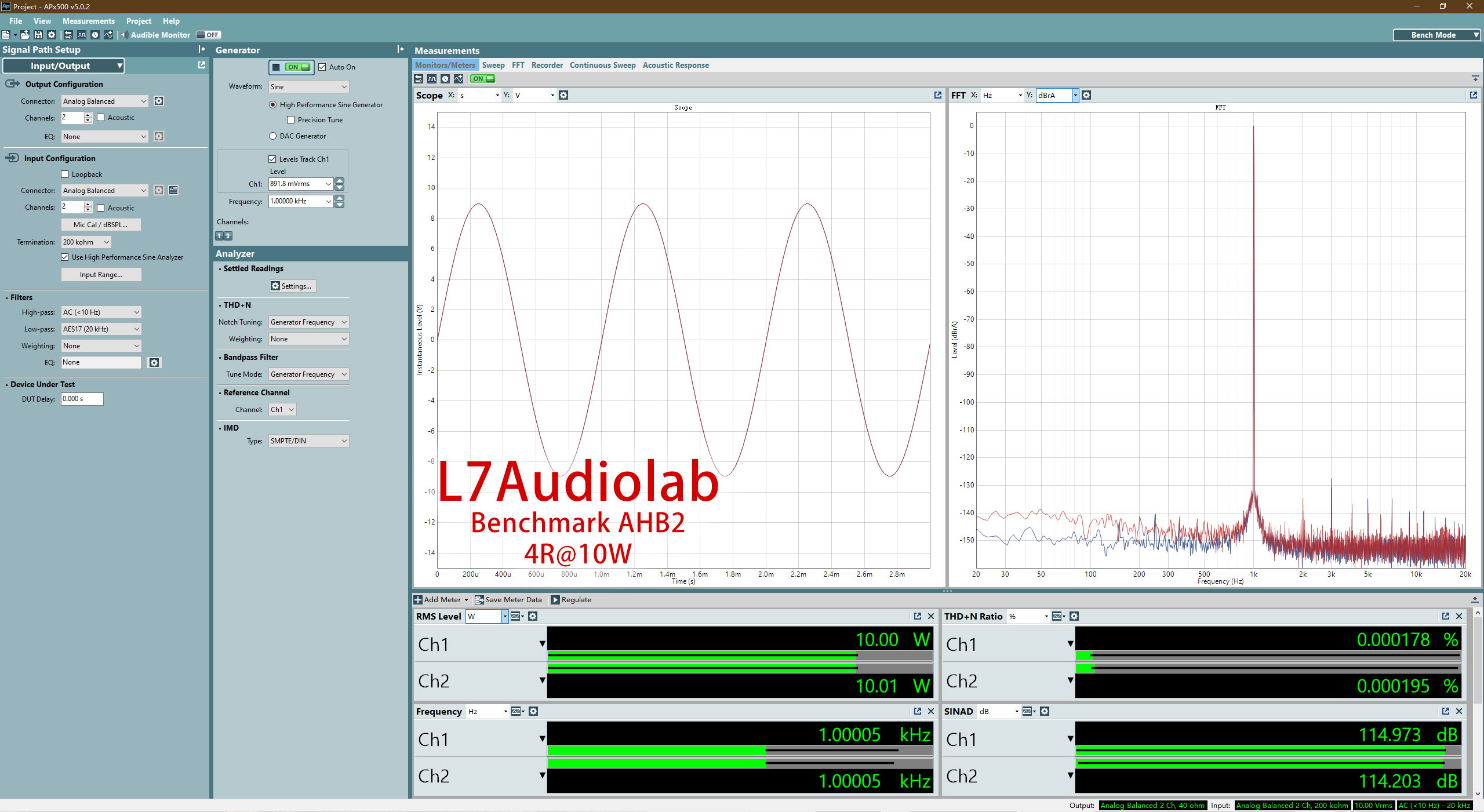The height and width of the screenshot is (812, 1484).
Task: Switch to the Recorder tab
Action: tap(547, 65)
